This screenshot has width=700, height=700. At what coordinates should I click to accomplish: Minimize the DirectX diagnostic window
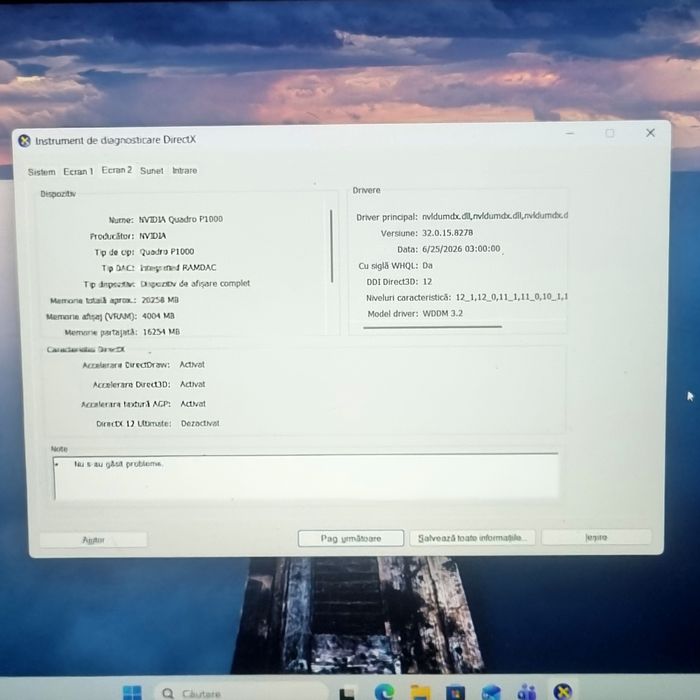[x=570, y=133]
